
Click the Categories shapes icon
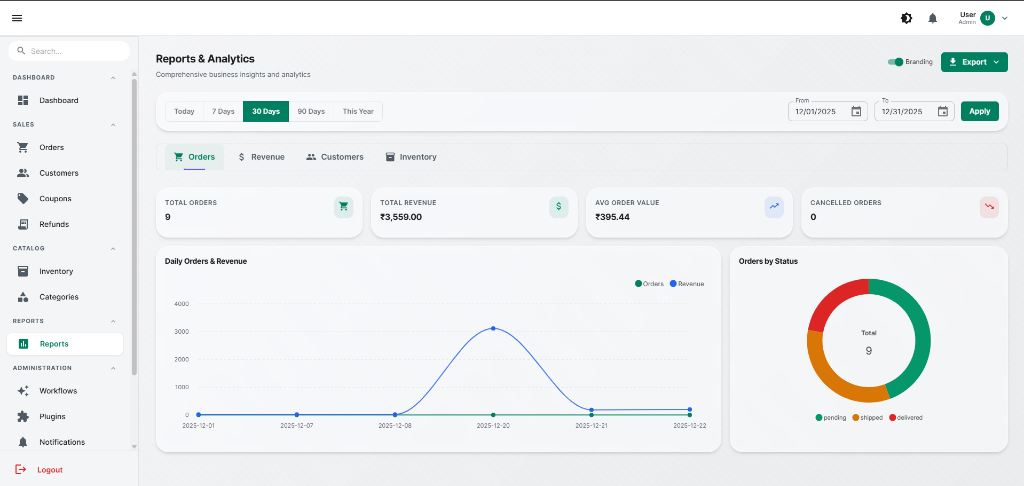[23, 297]
